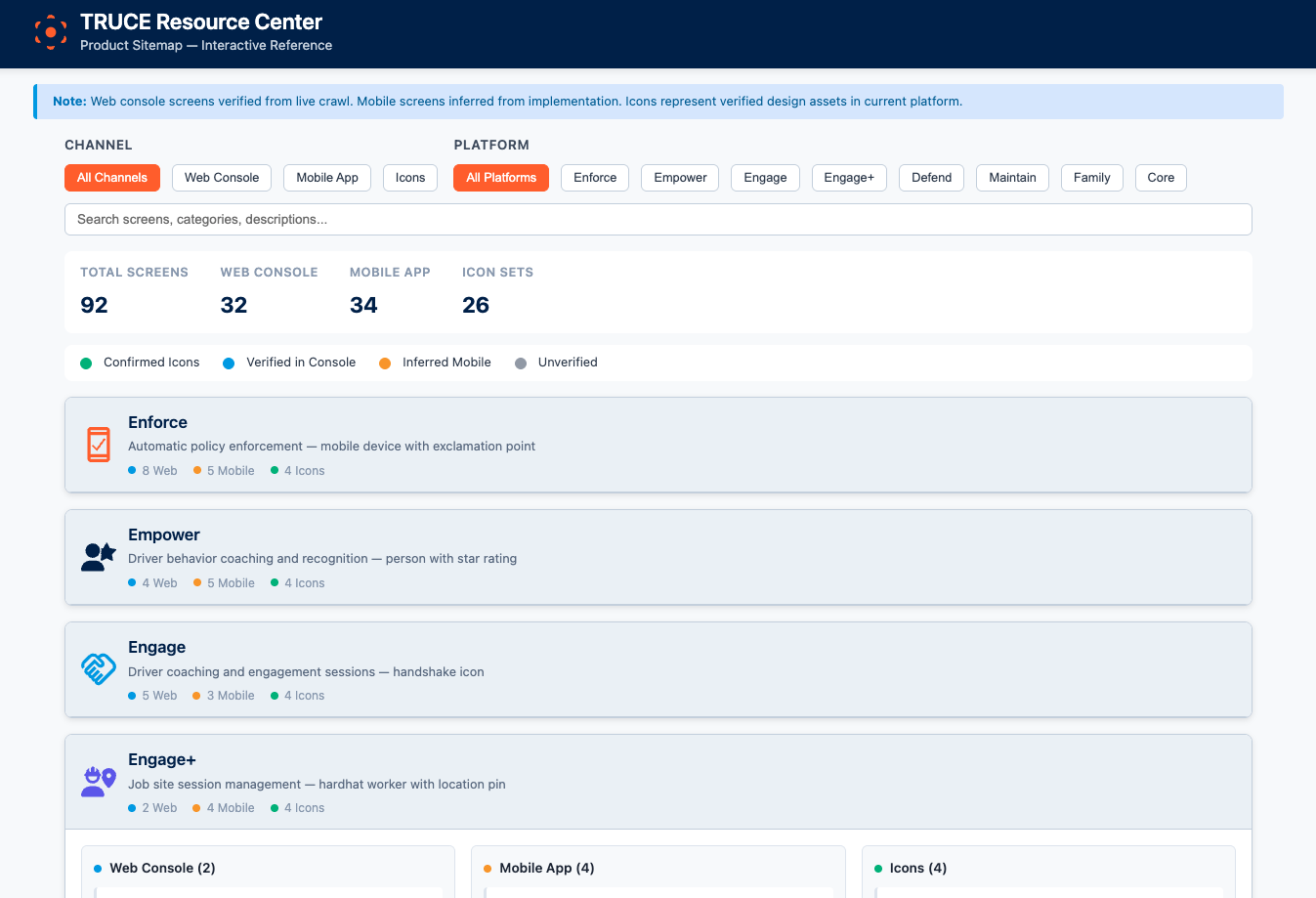Click the 'PLATFORM' filter group label
Viewport: 1316px width, 898px height.
[x=491, y=145]
